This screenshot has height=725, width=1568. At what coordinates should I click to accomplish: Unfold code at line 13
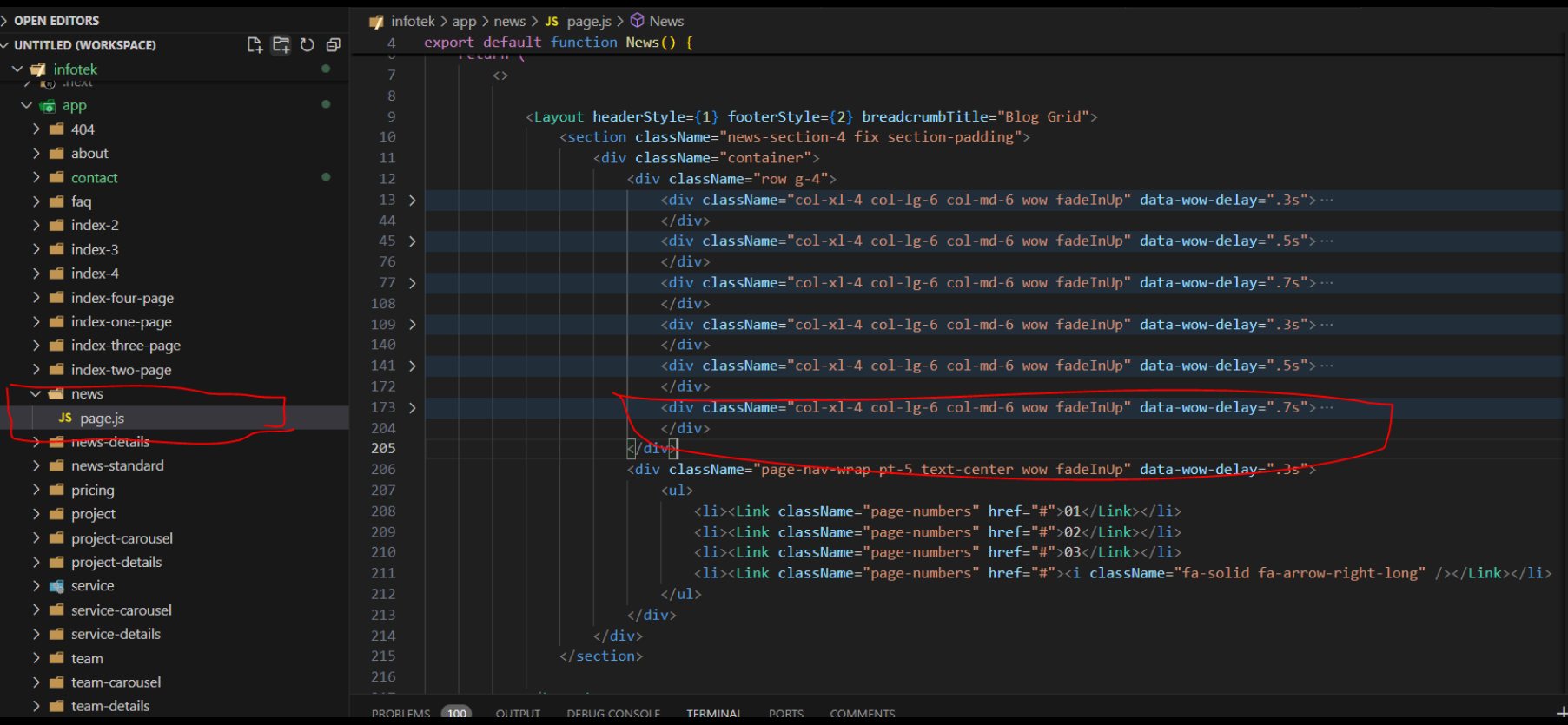[412, 200]
